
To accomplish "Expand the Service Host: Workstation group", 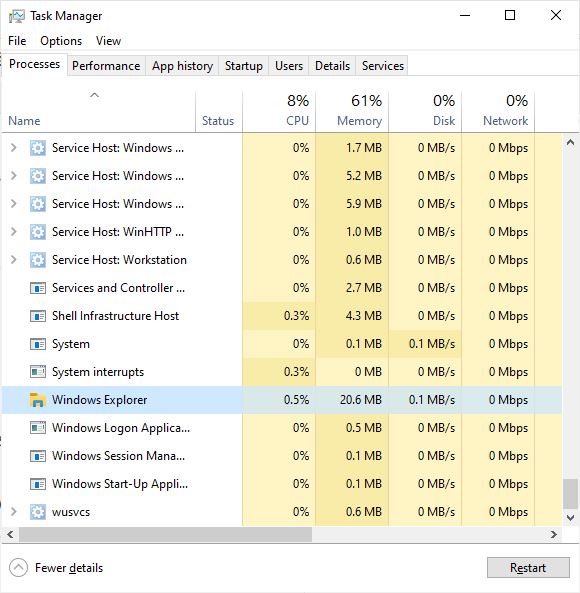I will coord(14,260).
